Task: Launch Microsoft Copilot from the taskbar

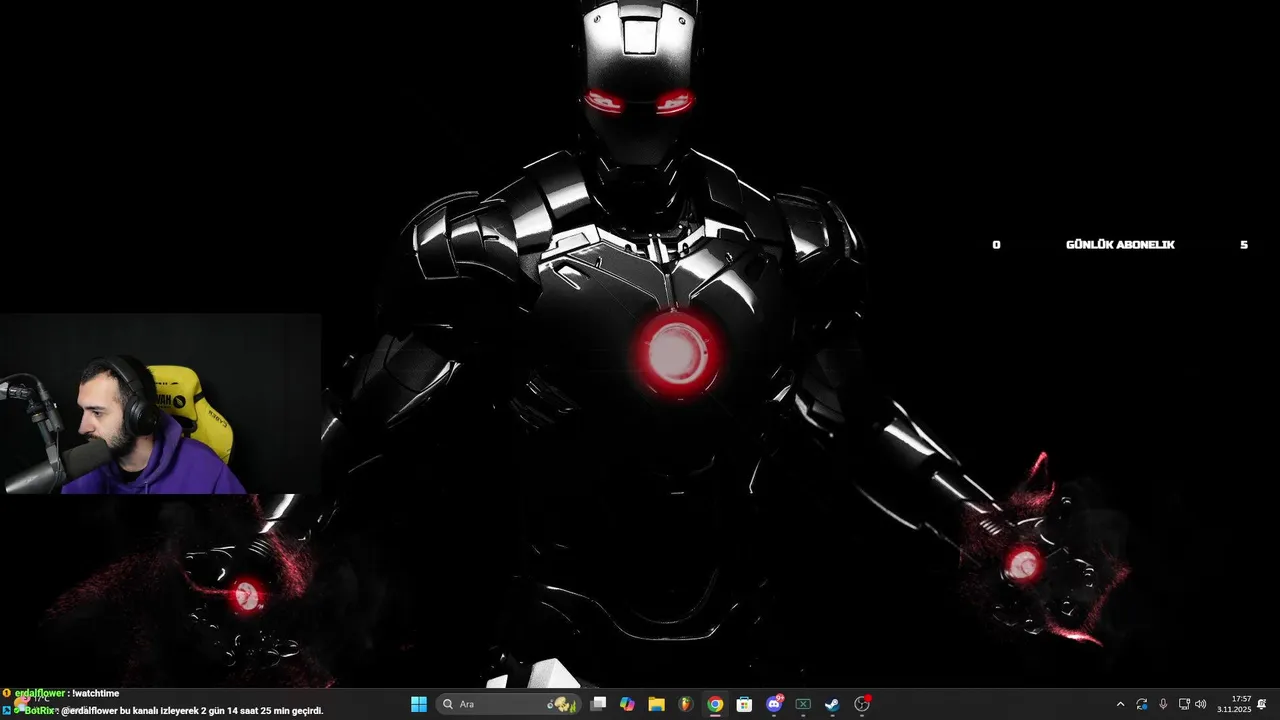Action: [627, 704]
